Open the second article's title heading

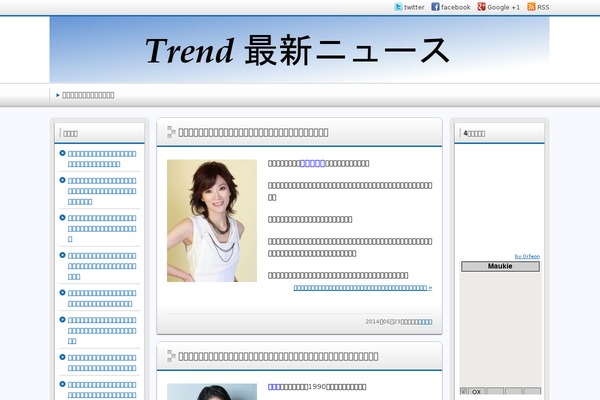(x=278, y=356)
